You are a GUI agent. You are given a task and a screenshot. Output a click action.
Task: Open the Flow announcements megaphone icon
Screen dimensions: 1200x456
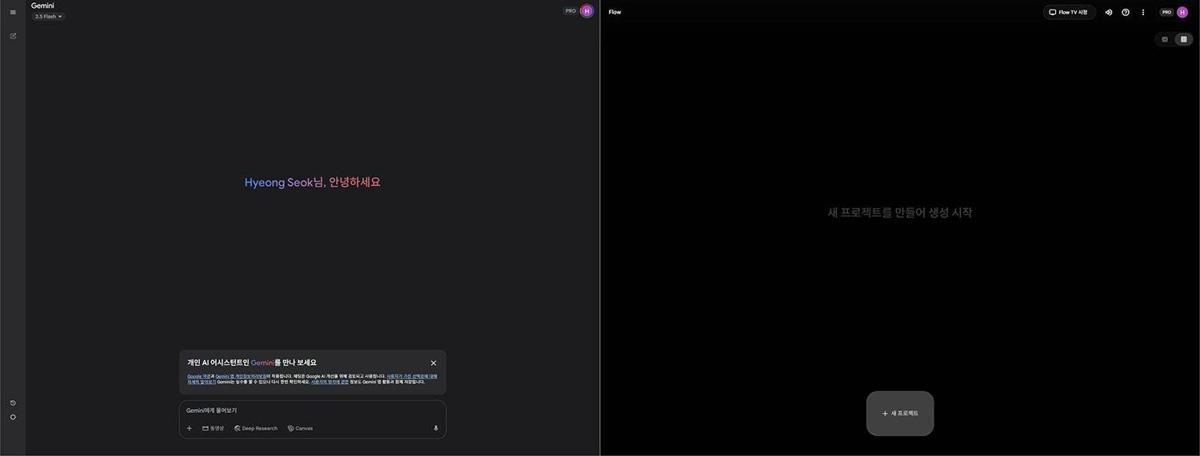(x=1108, y=12)
